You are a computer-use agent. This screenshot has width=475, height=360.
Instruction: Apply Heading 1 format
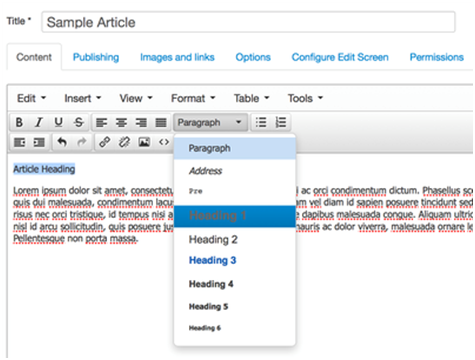tap(235, 216)
